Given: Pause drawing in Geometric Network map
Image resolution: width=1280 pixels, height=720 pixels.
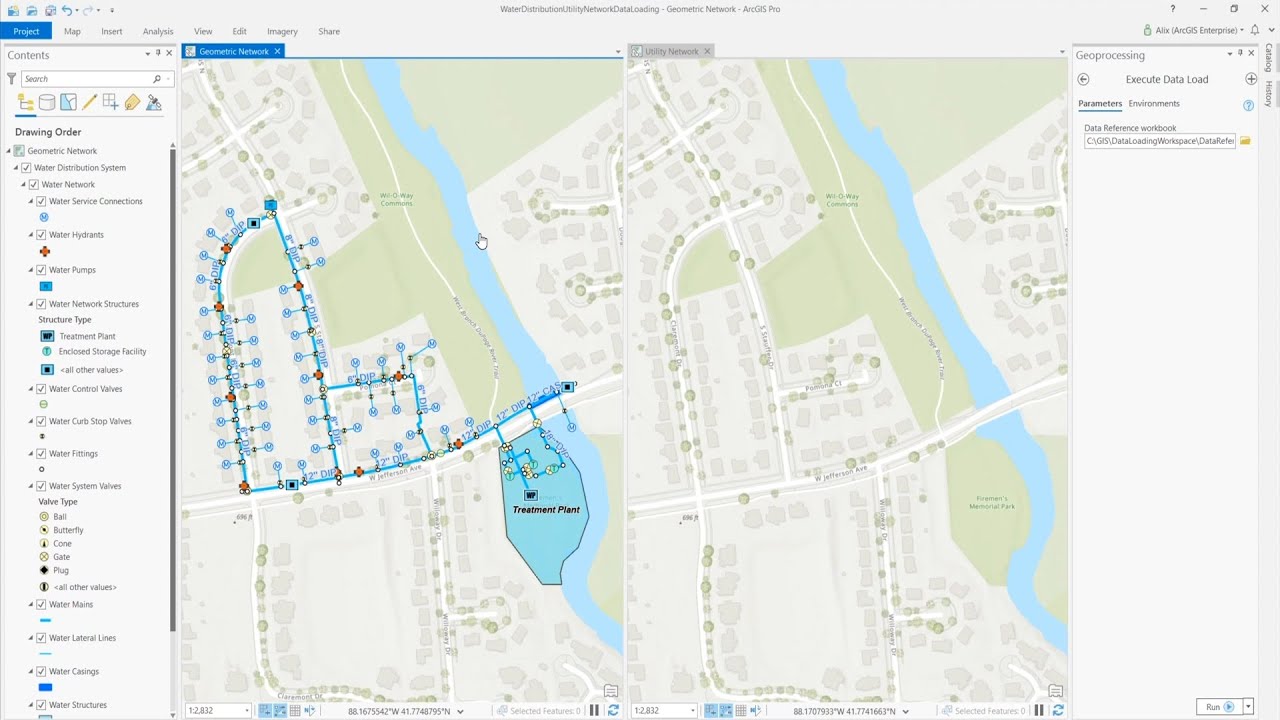Looking at the screenshot, I should pos(594,710).
